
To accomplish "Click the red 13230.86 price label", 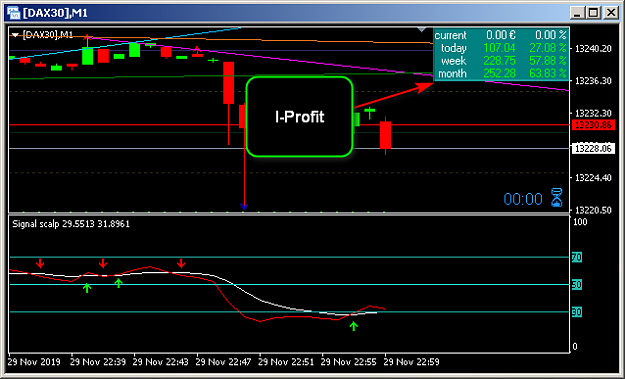I will click(x=593, y=125).
